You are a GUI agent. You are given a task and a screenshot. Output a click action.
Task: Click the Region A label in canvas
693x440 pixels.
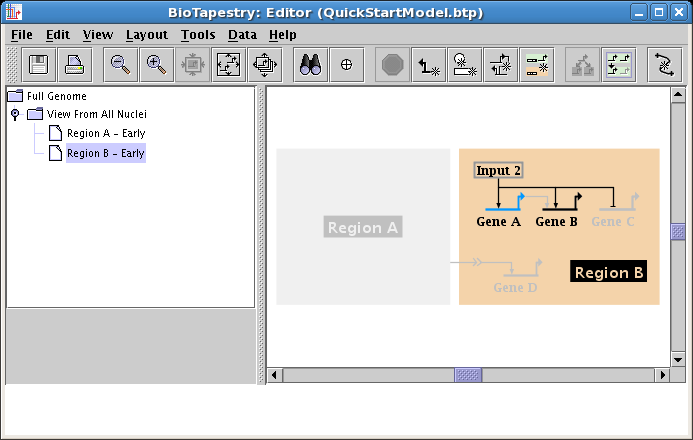tap(363, 228)
